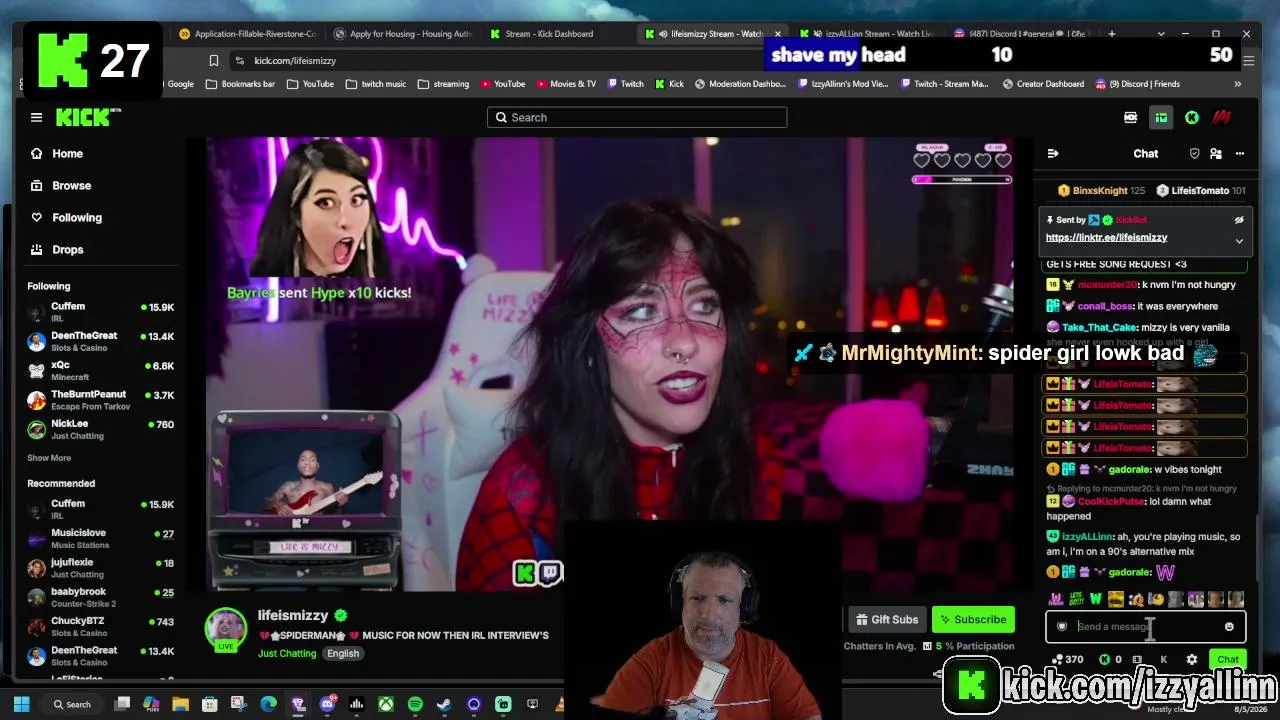Click the red profile avatar icon in header

(x=1221, y=117)
